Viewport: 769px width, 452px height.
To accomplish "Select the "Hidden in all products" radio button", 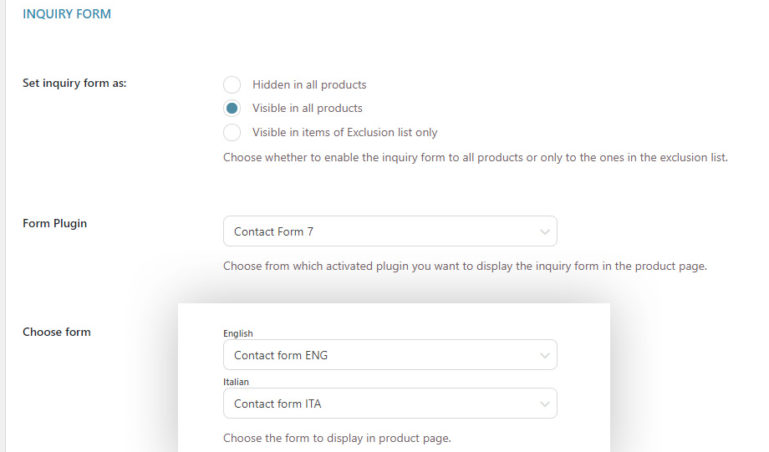I will 232,85.
